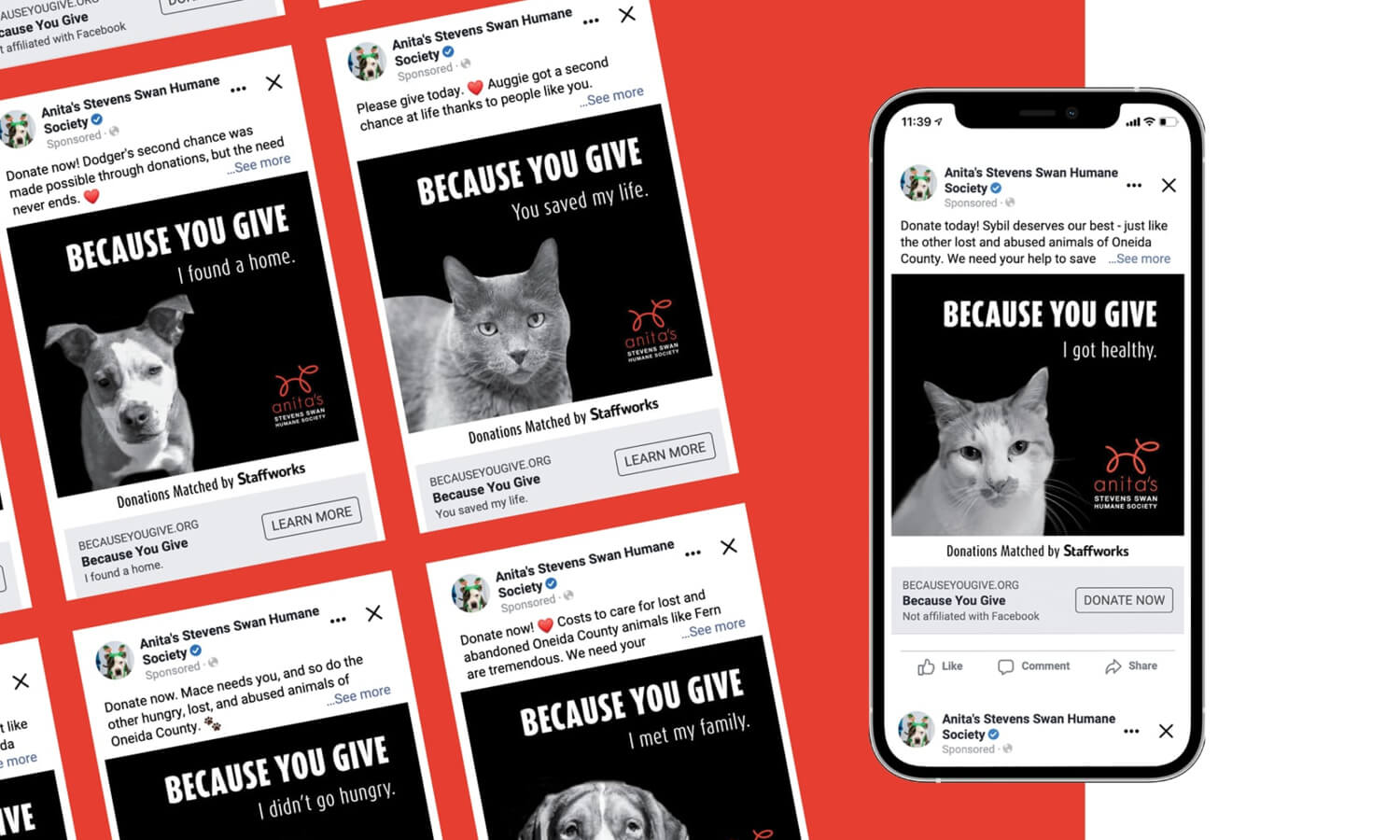The height and width of the screenshot is (840, 1400).
Task: Click the DONATE NOW button
Action: (1124, 600)
